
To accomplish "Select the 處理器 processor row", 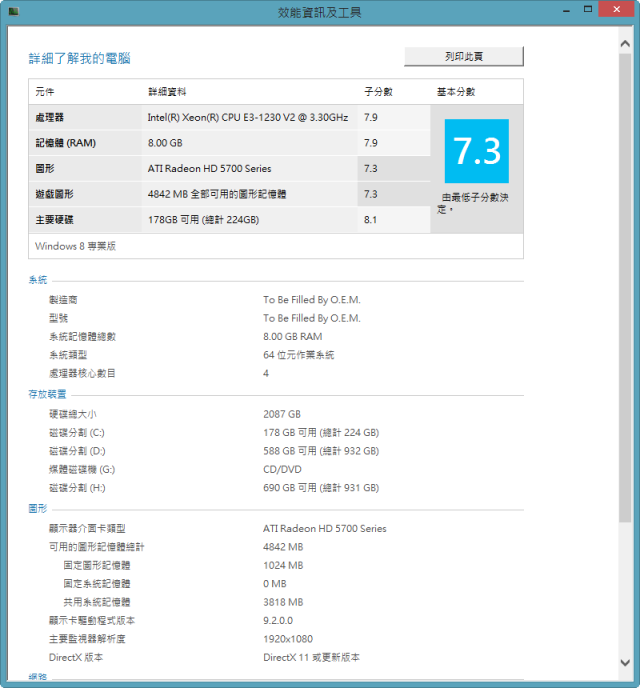I will [229, 117].
